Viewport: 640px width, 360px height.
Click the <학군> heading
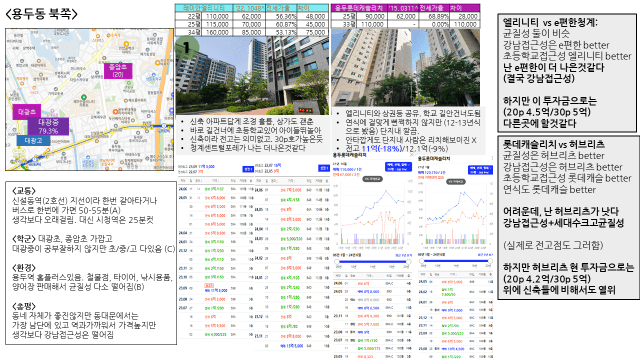click(24, 239)
